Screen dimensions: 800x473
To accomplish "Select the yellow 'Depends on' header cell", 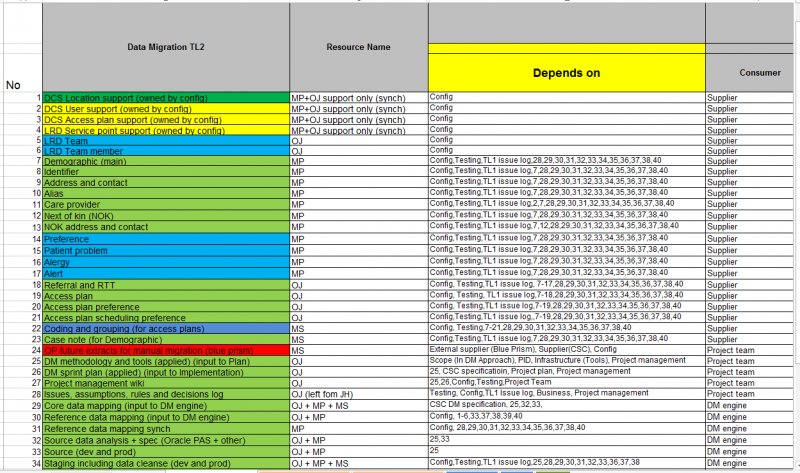I will point(566,73).
